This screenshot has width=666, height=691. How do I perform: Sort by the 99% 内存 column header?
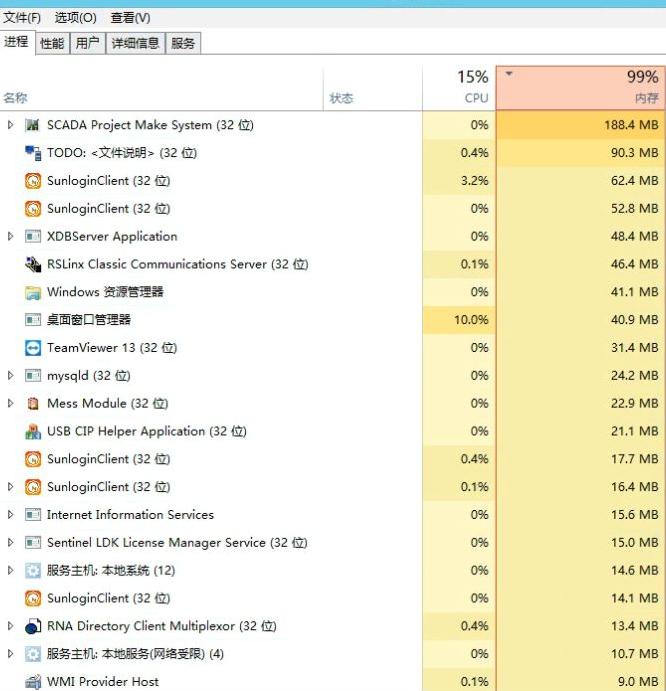[580, 88]
